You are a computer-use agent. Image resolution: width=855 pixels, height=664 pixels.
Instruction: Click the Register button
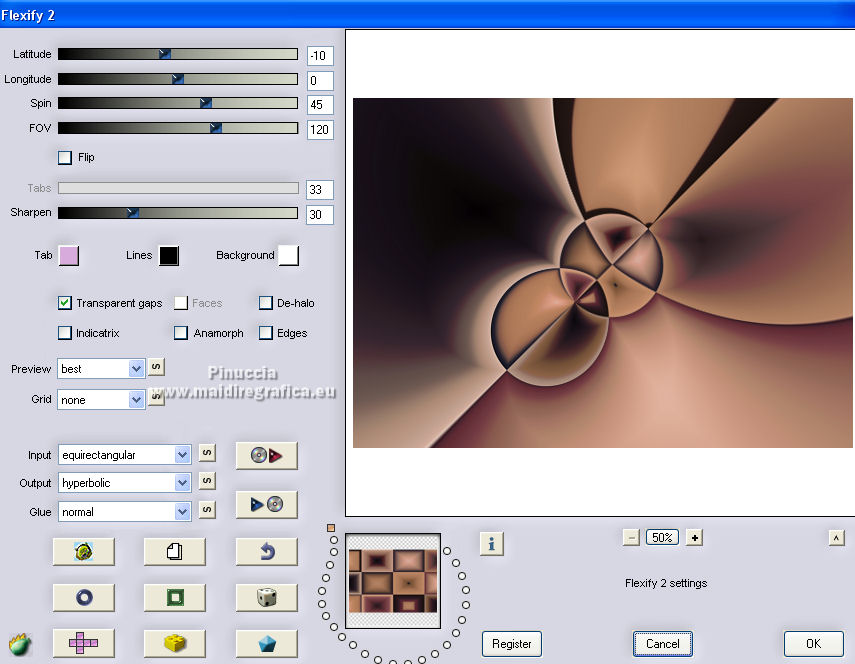(511, 644)
